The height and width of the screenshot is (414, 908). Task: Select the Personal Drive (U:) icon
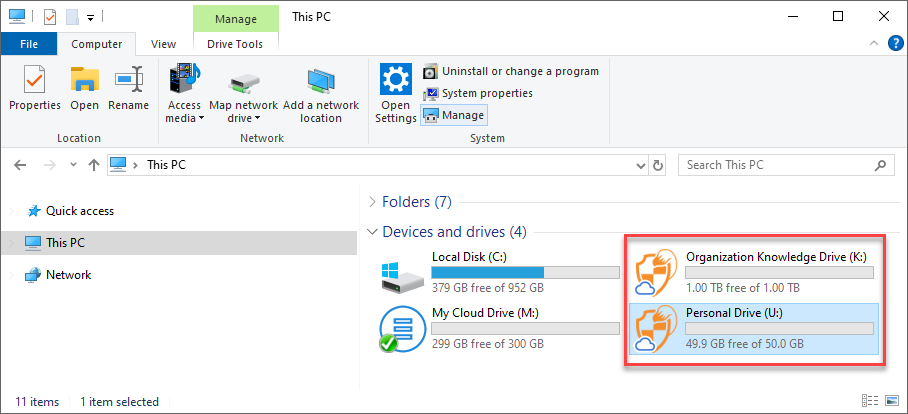[656, 329]
